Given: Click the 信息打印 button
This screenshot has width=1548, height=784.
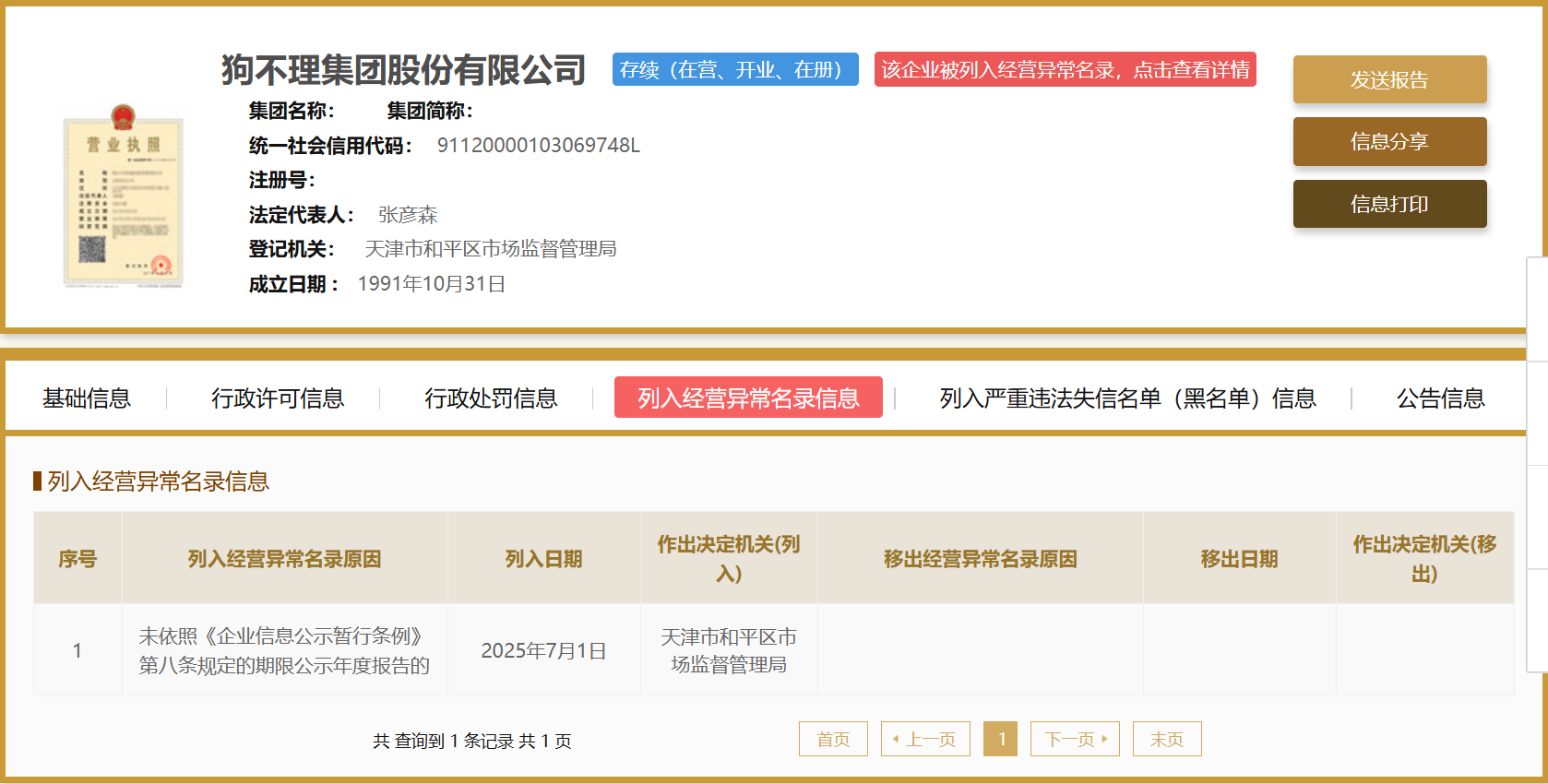Looking at the screenshot, I should pyautogui.click(x=1389, y=204).
